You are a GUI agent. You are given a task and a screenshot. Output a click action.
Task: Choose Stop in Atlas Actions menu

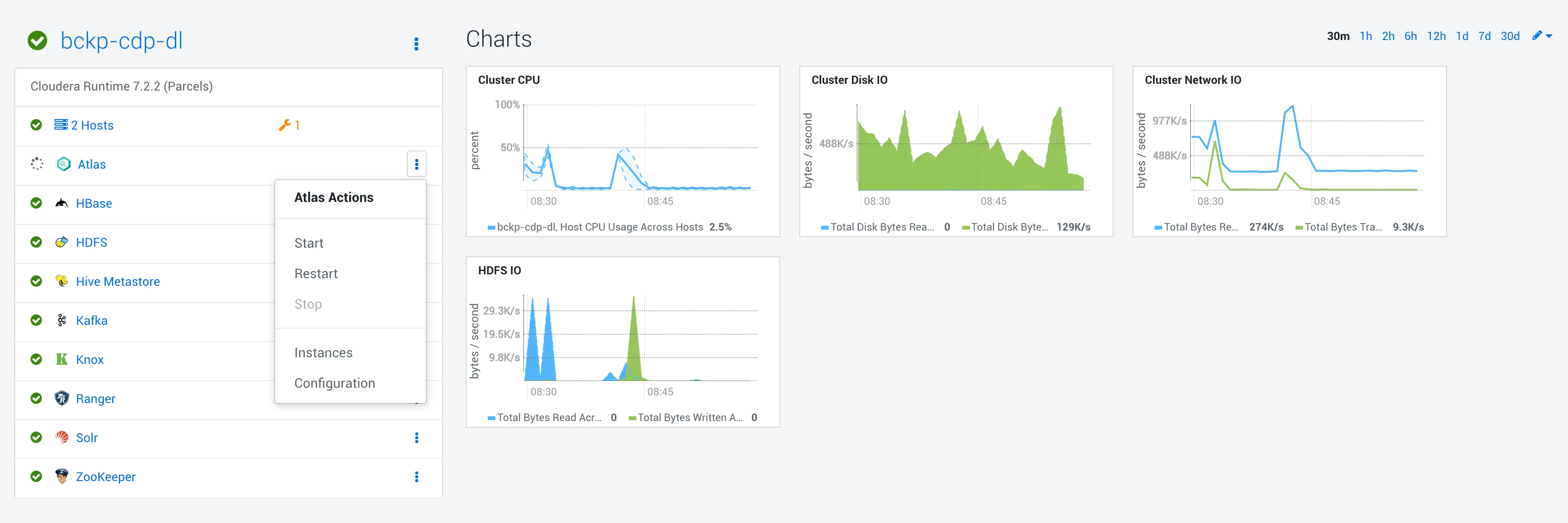click(x=308, y=304)
